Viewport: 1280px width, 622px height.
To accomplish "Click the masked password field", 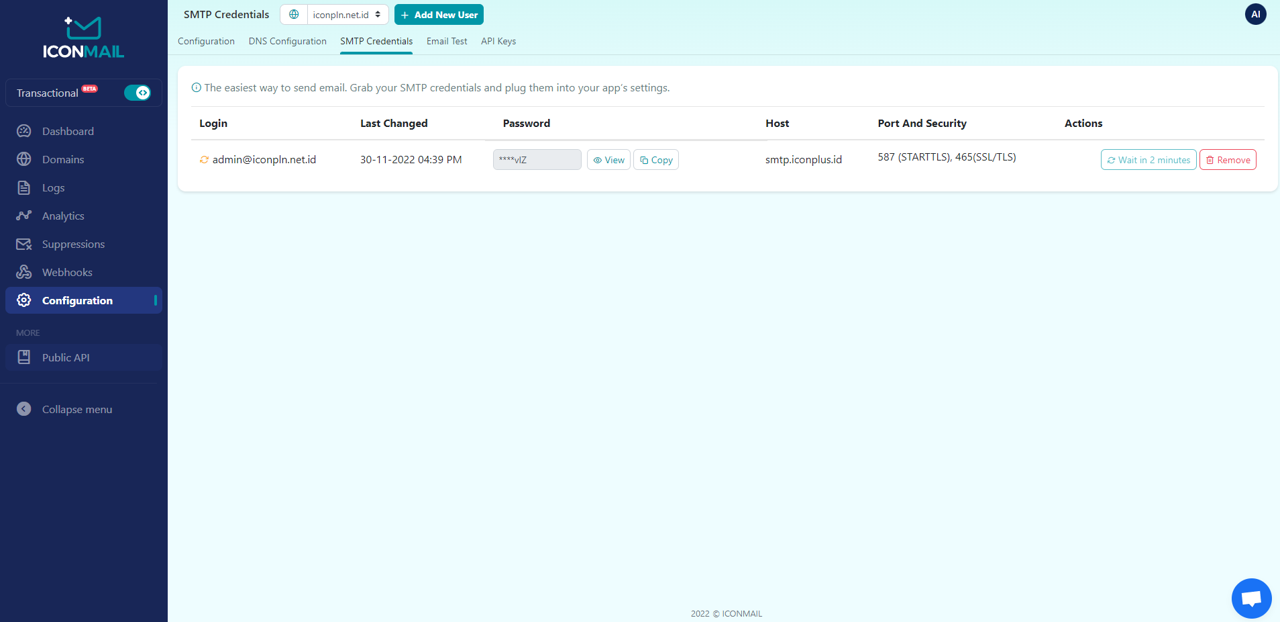I will (537, 160).
